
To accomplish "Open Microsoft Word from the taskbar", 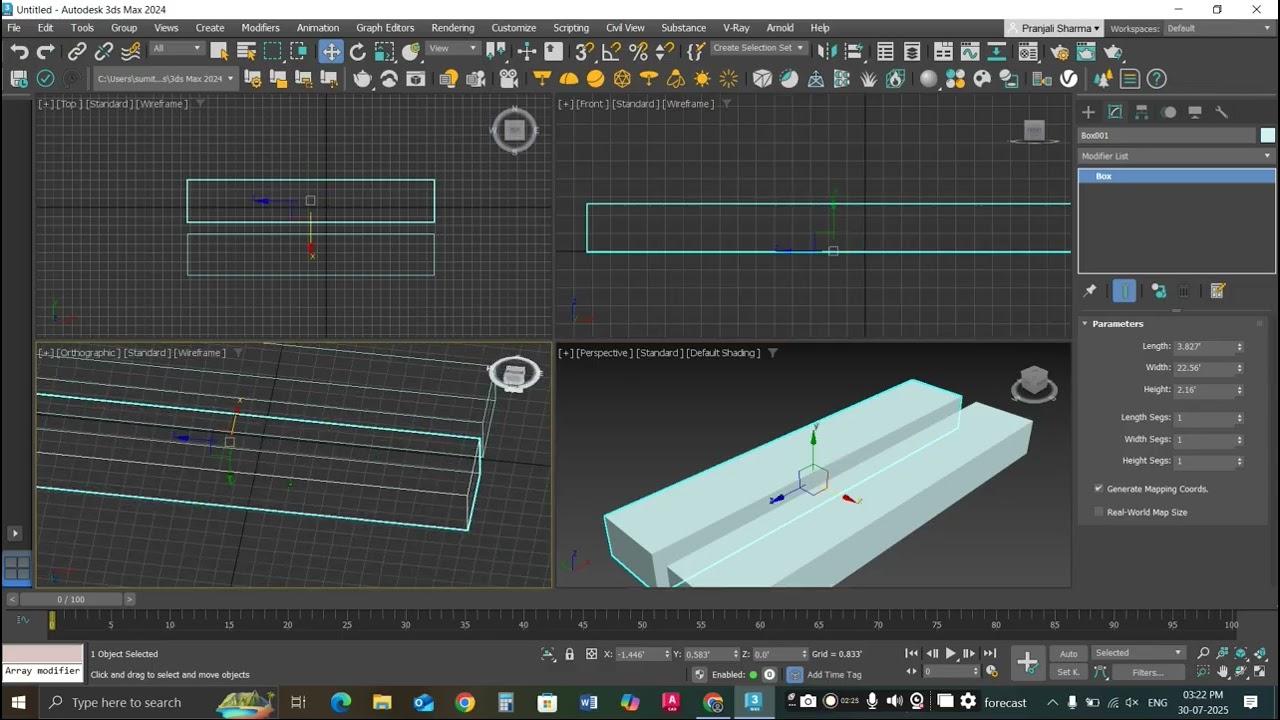I will click(588, 702).
